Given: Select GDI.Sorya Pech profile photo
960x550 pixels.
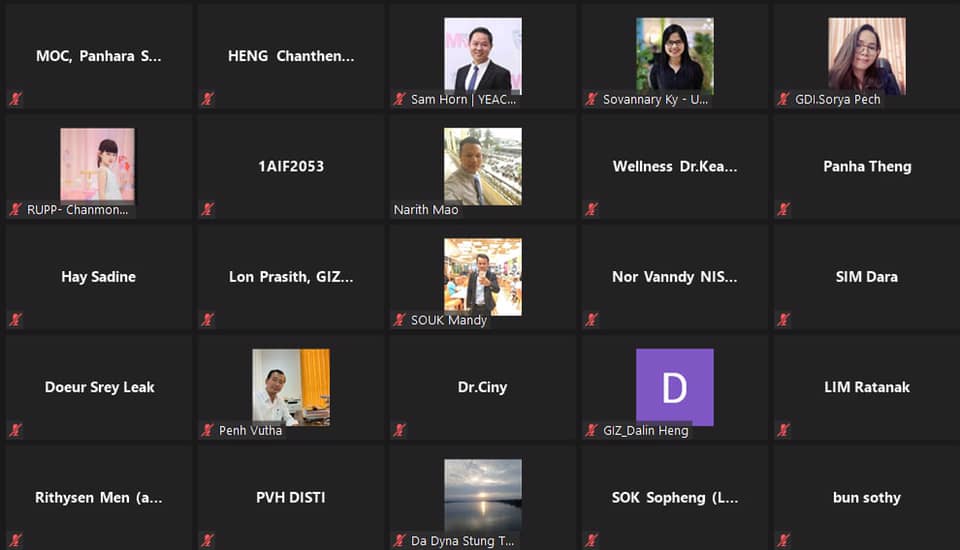Looking at the screenshot, I should pyautogui.click(x=867, y=56).
